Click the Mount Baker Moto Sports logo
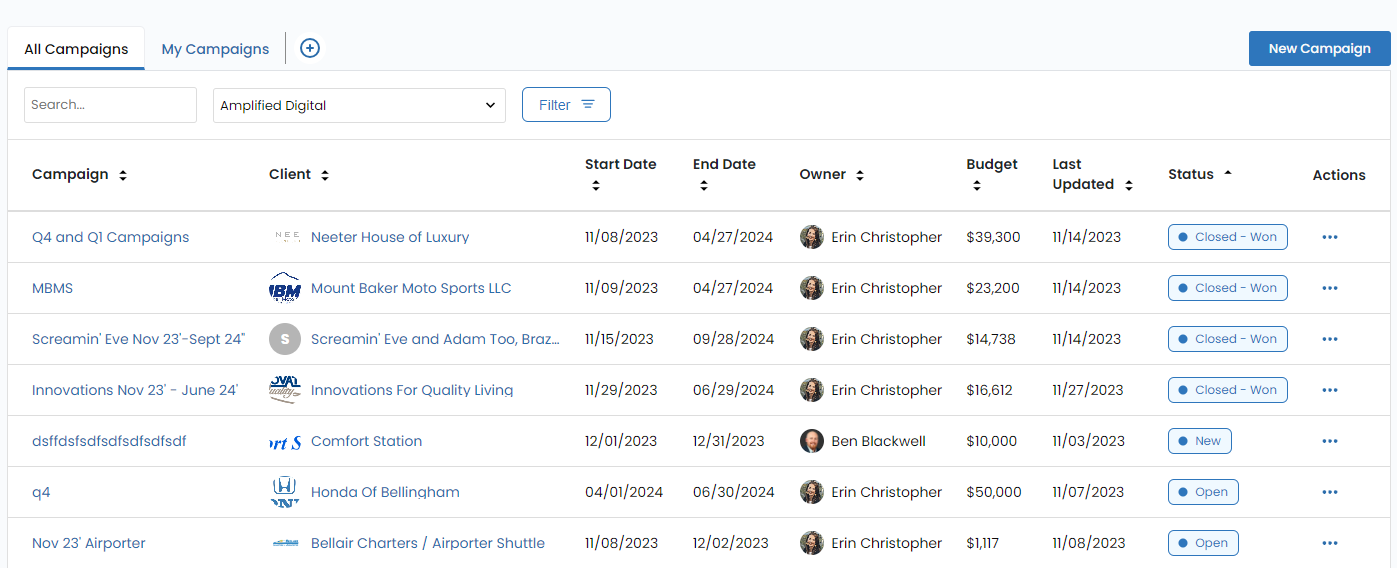The image size is (1397, 568). click(285, 288)
